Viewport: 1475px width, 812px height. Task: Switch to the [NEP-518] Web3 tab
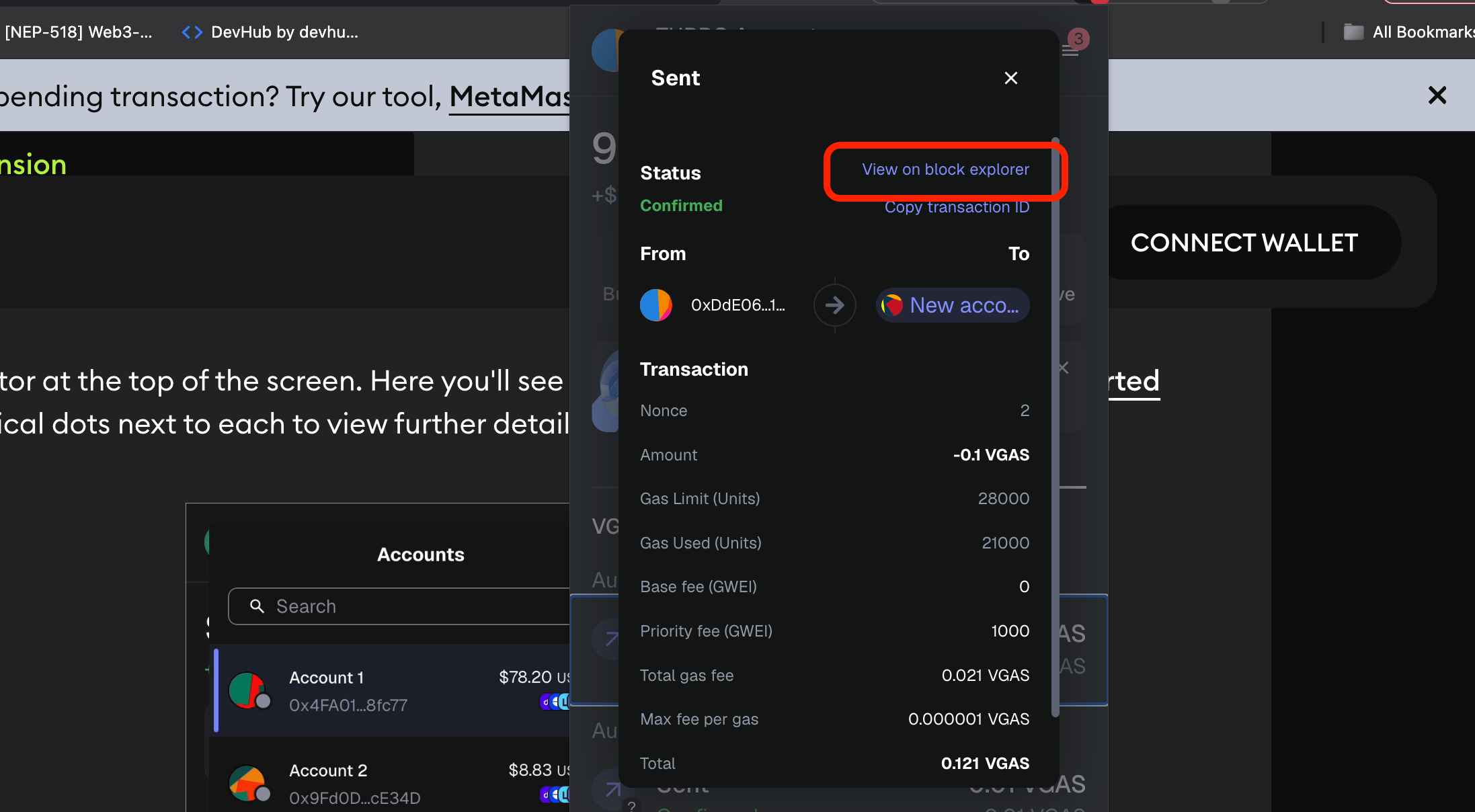[x=77, y=32]
